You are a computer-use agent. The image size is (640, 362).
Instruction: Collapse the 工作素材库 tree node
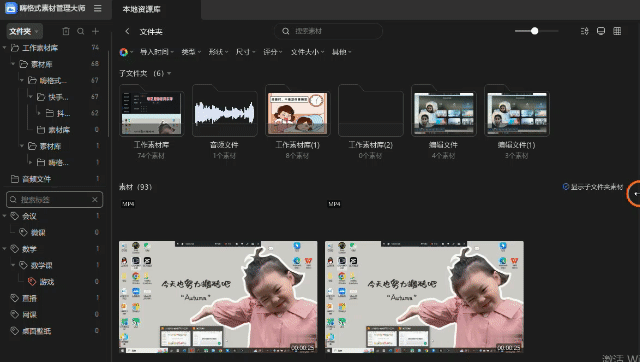(4, 48)
